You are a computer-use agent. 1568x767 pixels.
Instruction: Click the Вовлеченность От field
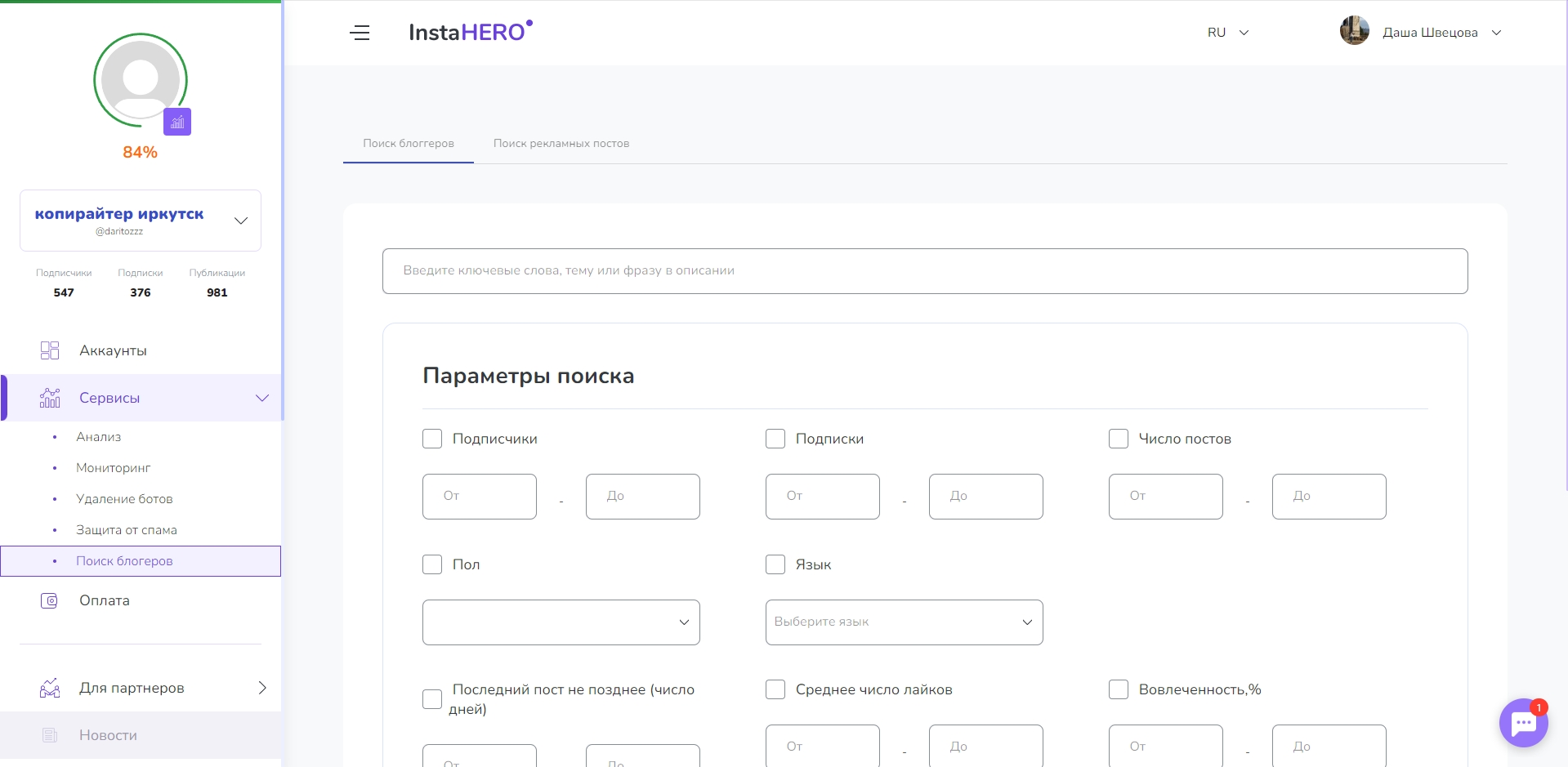1166,746
